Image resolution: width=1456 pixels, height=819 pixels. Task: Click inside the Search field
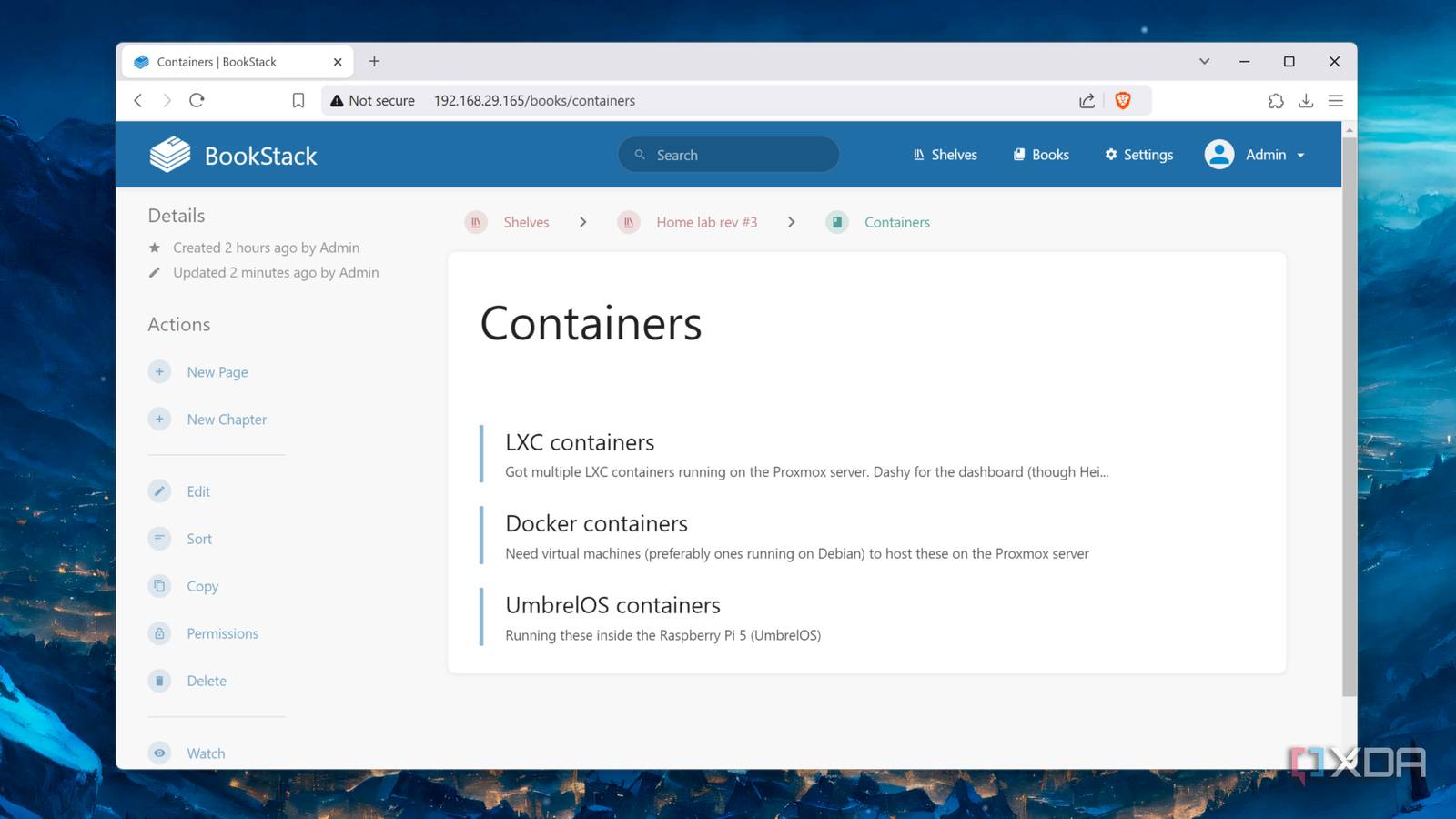728,154
